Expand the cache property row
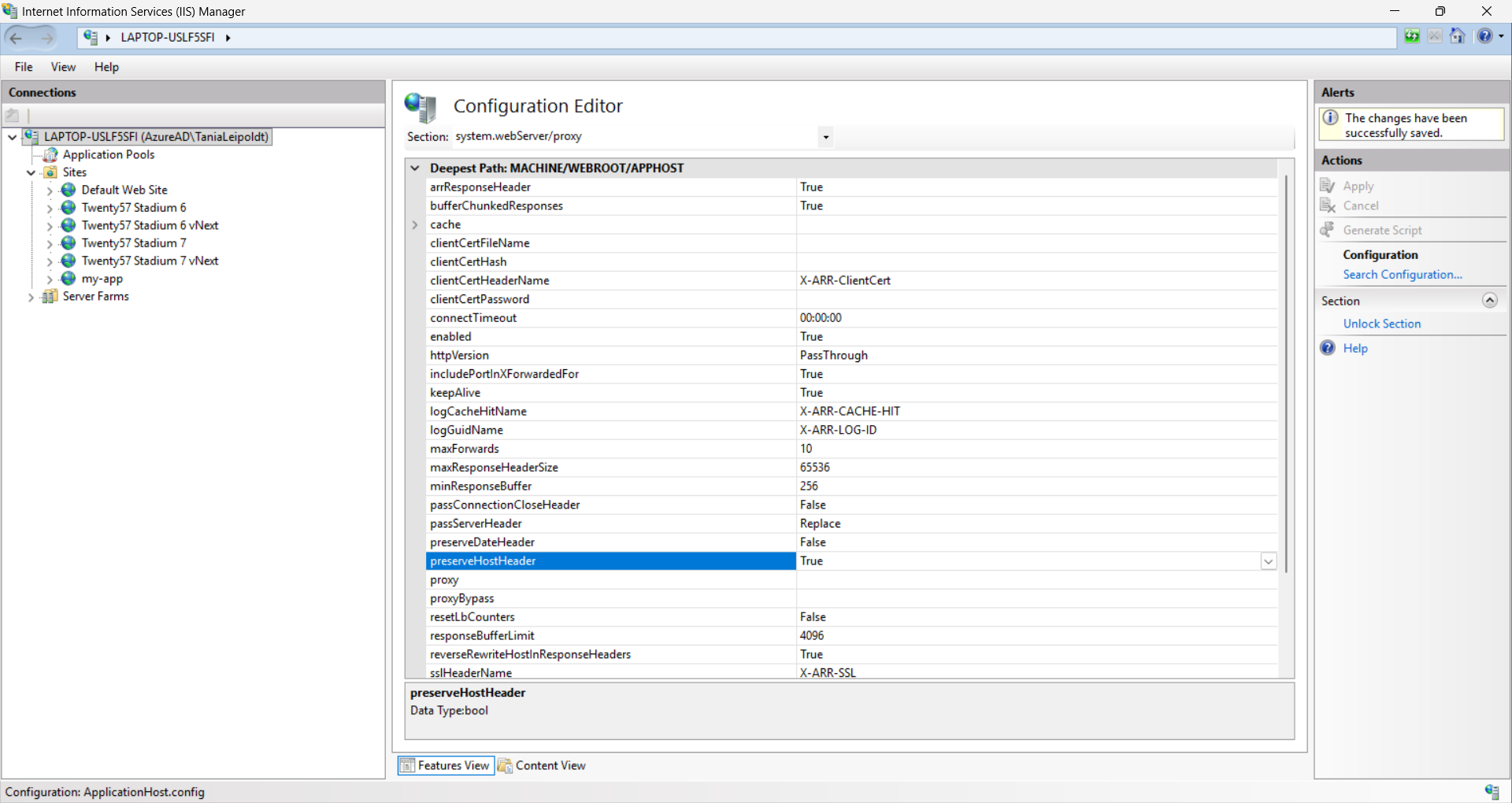Screen dimensions: 1512x803 tap(415, 224)
